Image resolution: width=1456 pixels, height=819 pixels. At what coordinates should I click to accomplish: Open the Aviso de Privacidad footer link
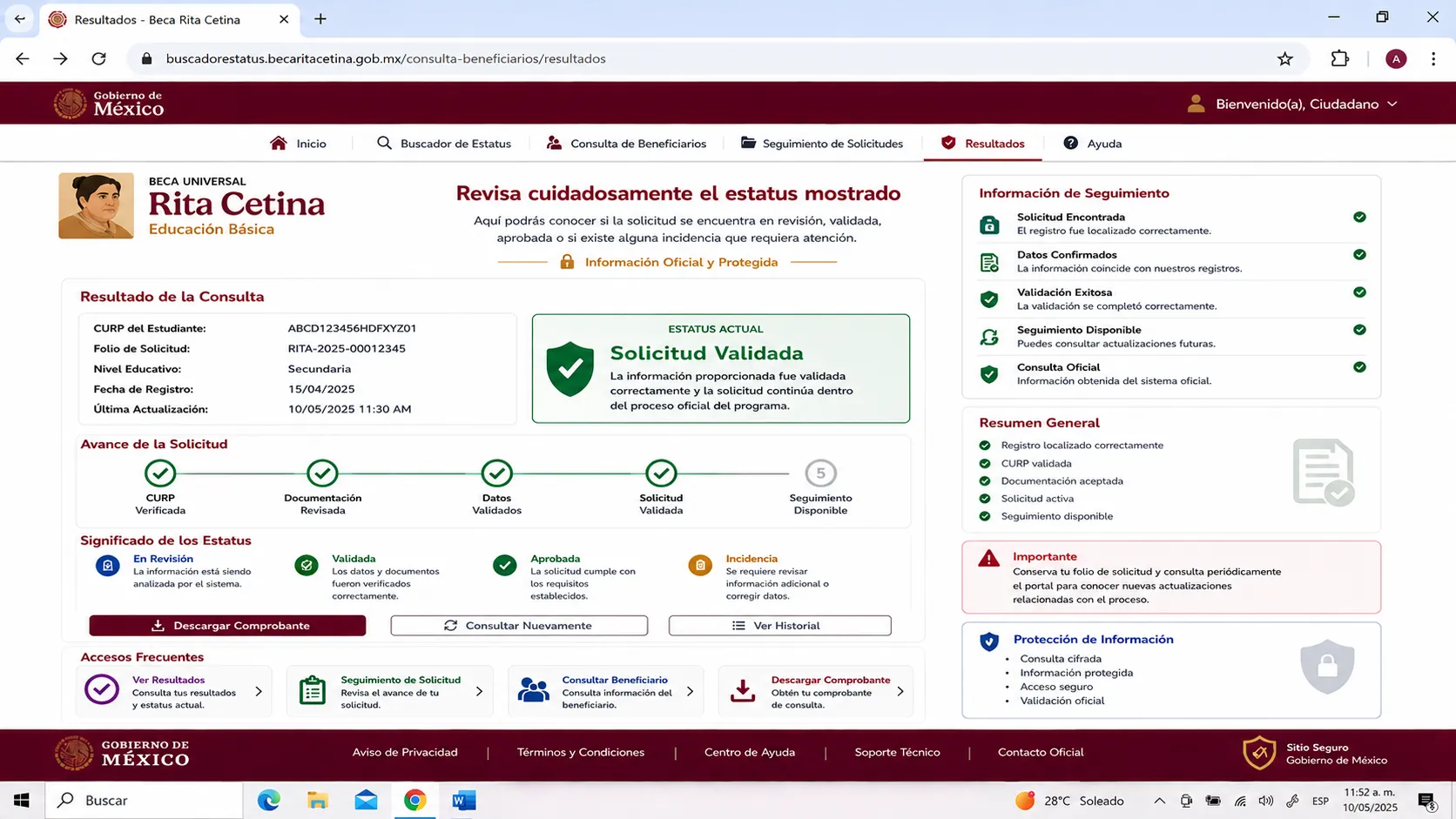(405, 752)
